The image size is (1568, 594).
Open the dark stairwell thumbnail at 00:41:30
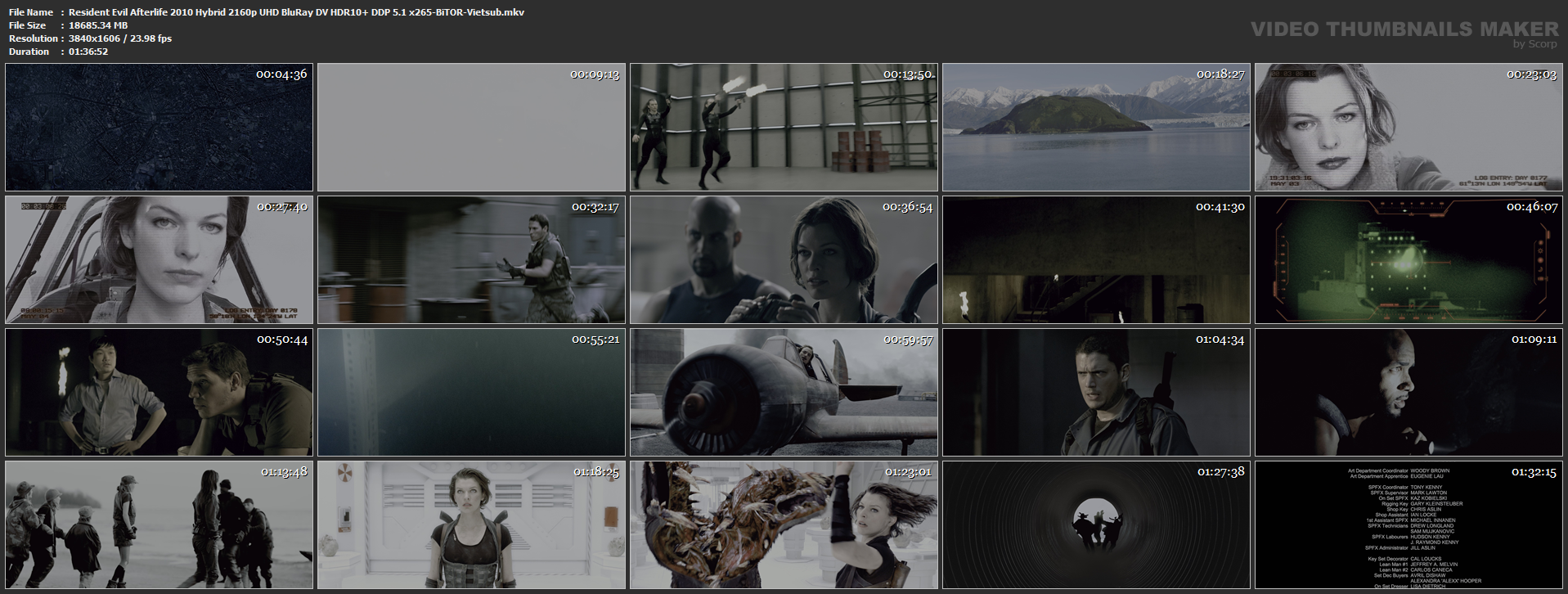click(1096, 259)
